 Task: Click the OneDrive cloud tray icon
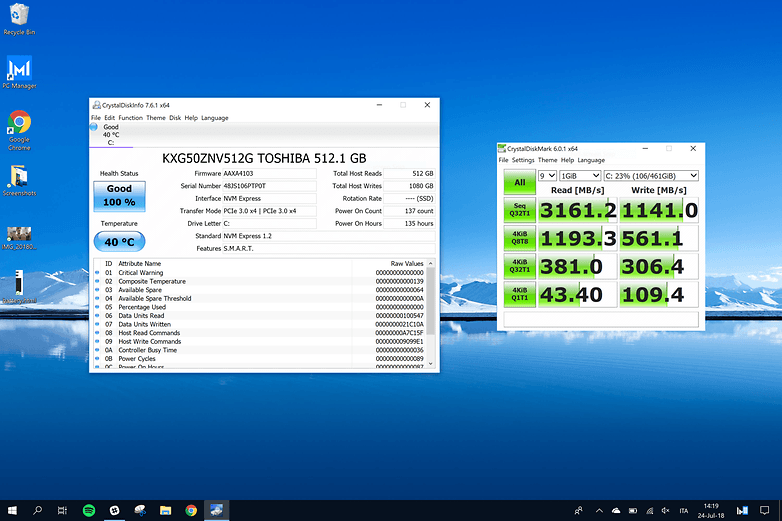pos(616,511)
